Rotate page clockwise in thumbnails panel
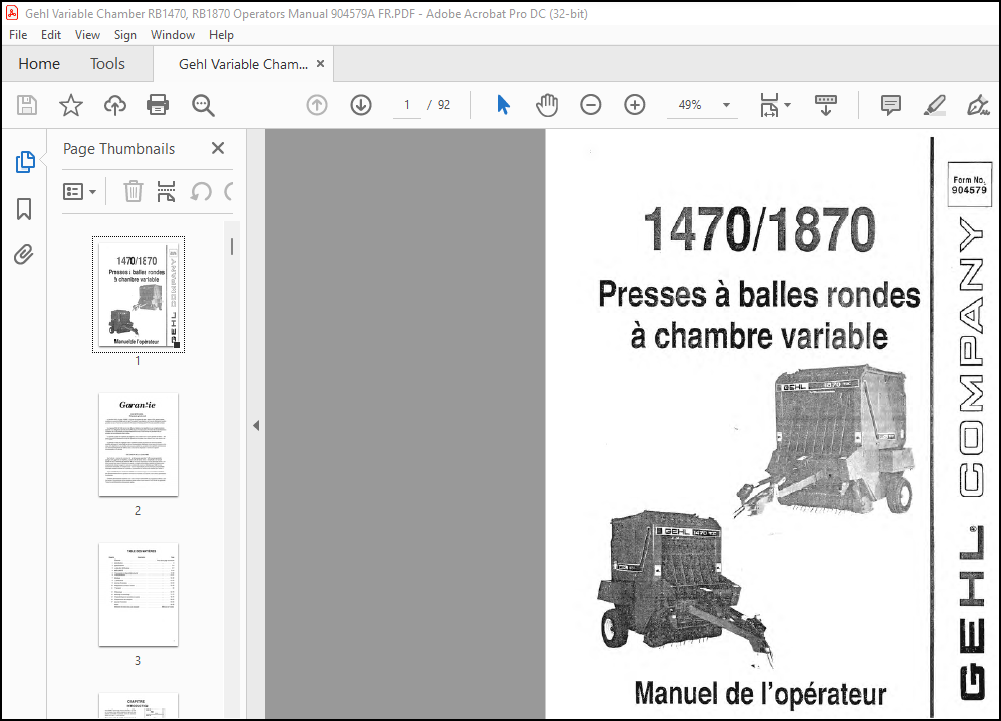The width and height of the screenshot is (1001, 721). click(x=229, y=191)
